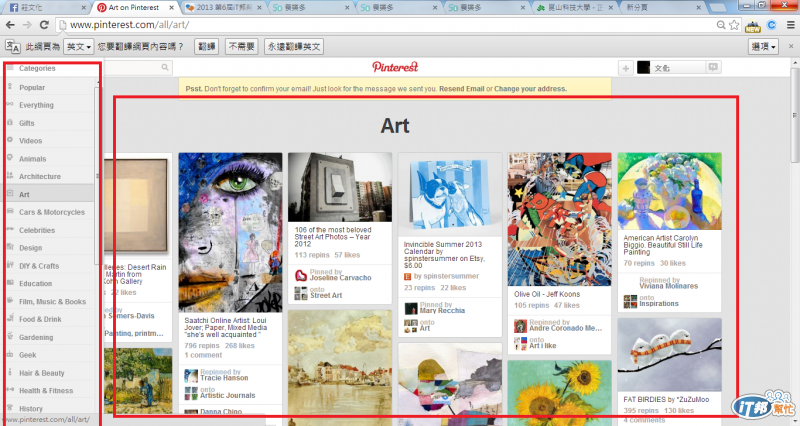Select Videos category
The width and height of the screenshot is (800, 426).
31,141
